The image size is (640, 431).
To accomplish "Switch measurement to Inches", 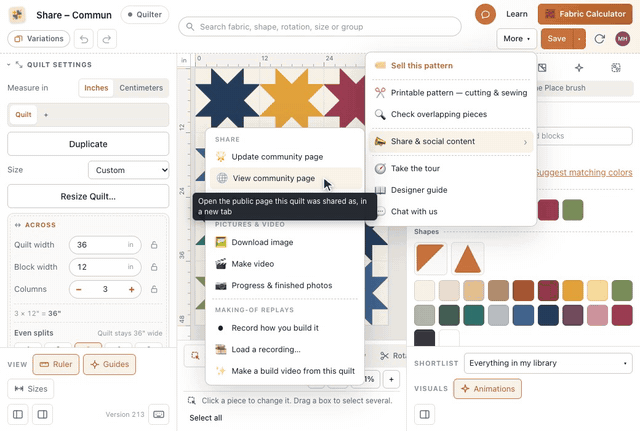I will coord(96,88).
